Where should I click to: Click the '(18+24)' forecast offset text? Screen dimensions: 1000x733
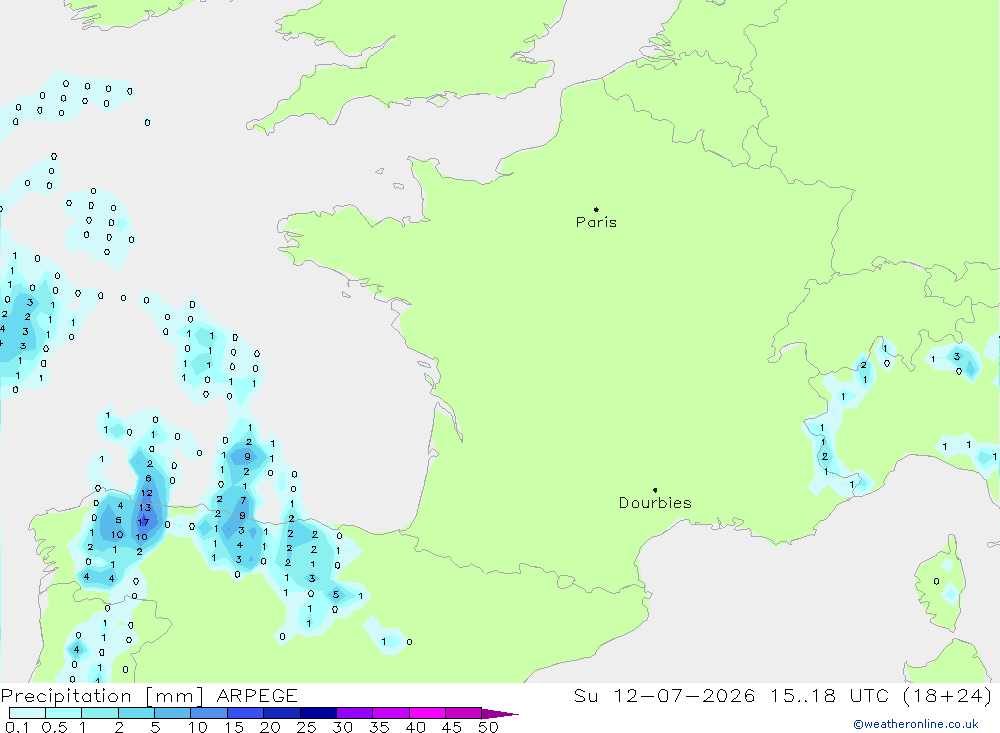click(948, 696)
